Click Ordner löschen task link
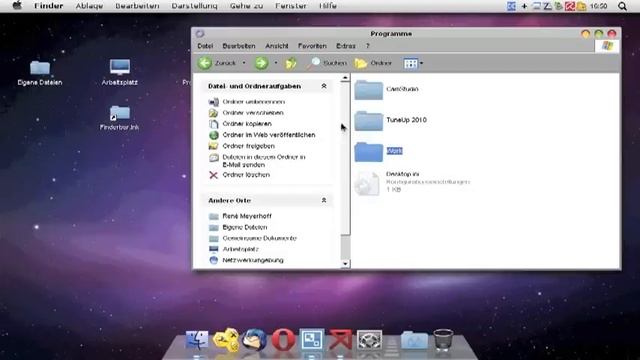The height and width of the screenshot is (360, 640). 246,175
